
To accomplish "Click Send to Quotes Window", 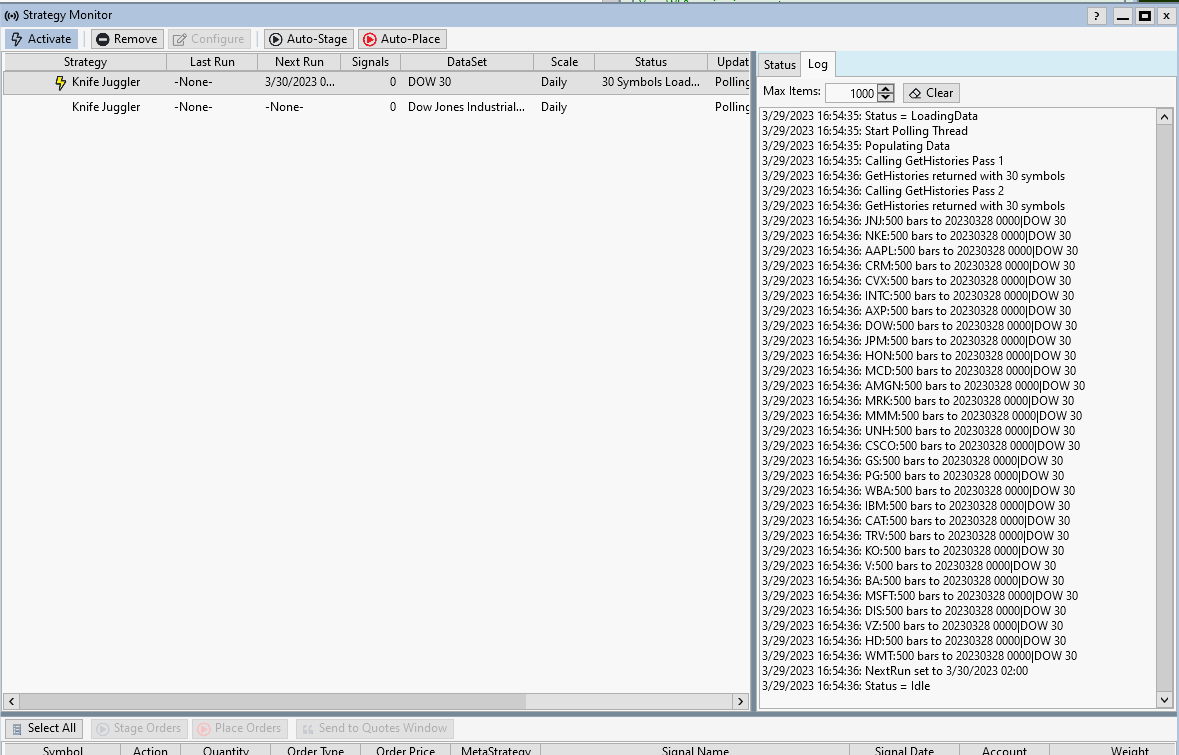I will coord(374,728).
